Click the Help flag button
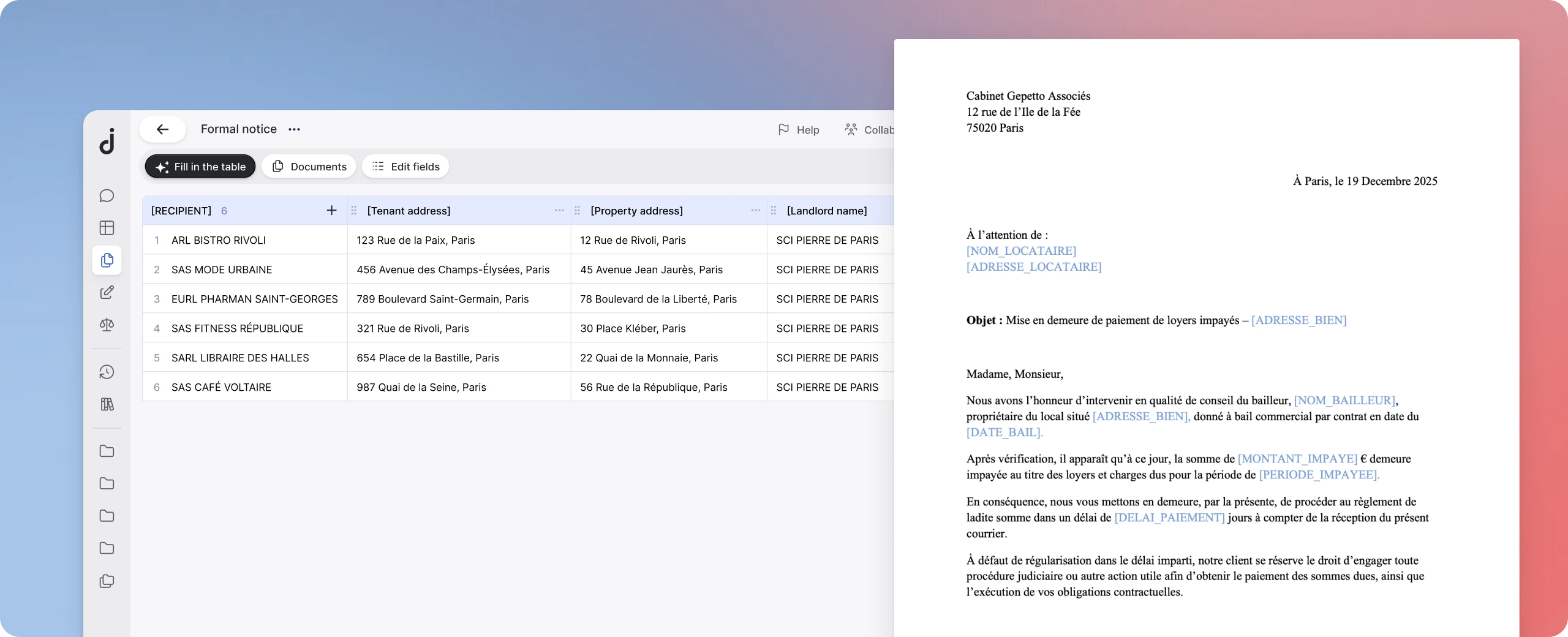 coord(799,130)
